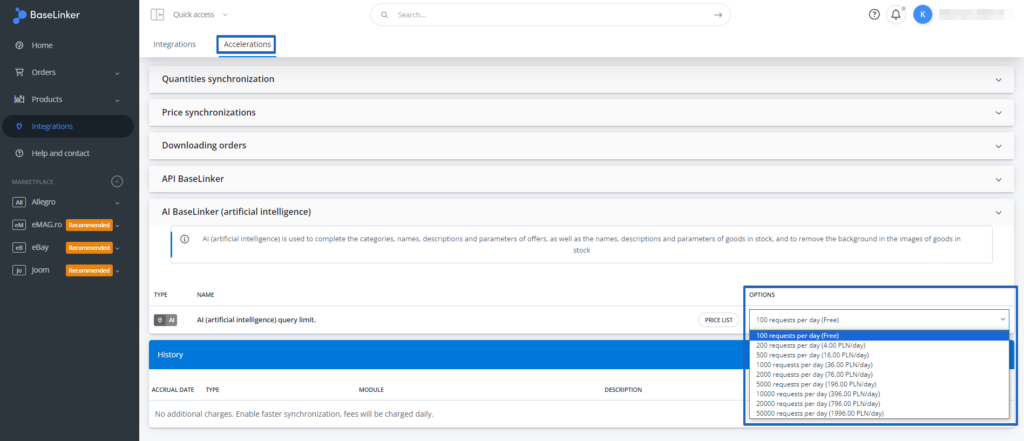Open the notifications bell
This screenshot has width=1024, height=441.
click(x=895, y=14)
